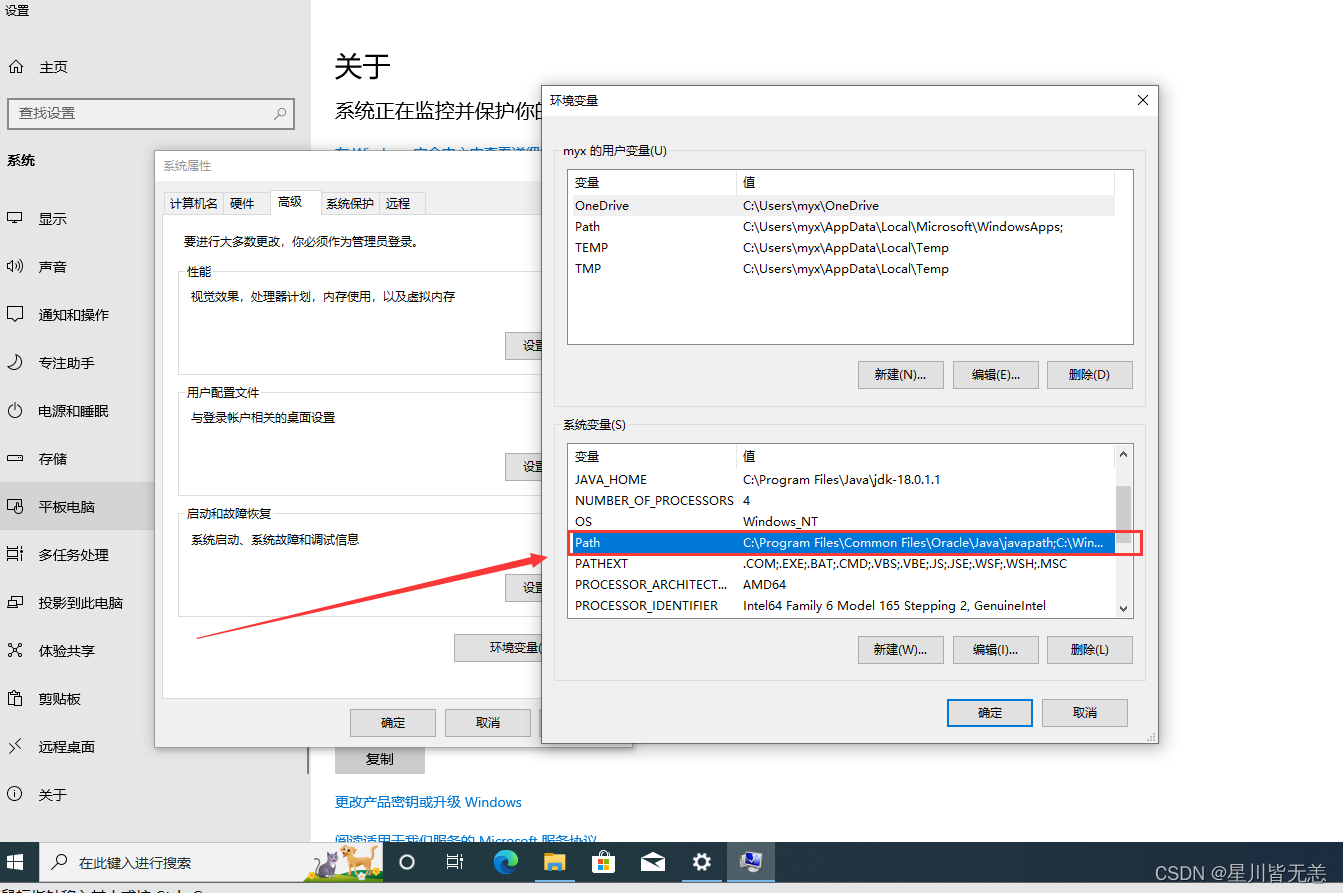The width and height of the screenshot is (1343, 893).
Task: Click 复制 button on 关于 page
Action: point(380,760)
